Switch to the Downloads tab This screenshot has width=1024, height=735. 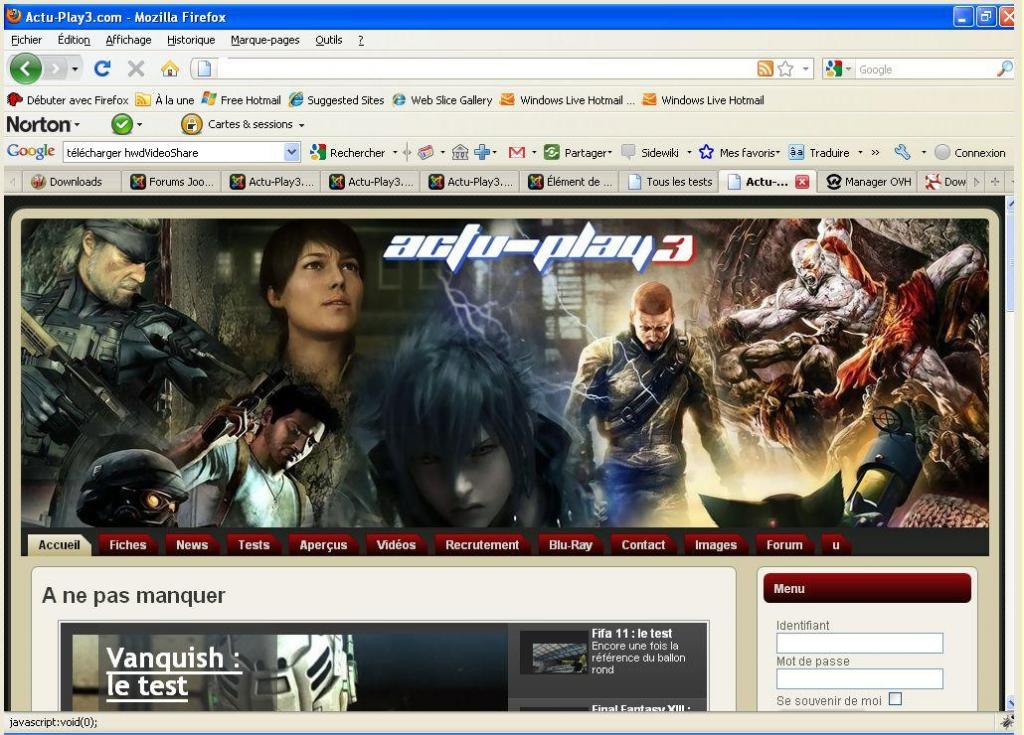[x=71, y=182]
